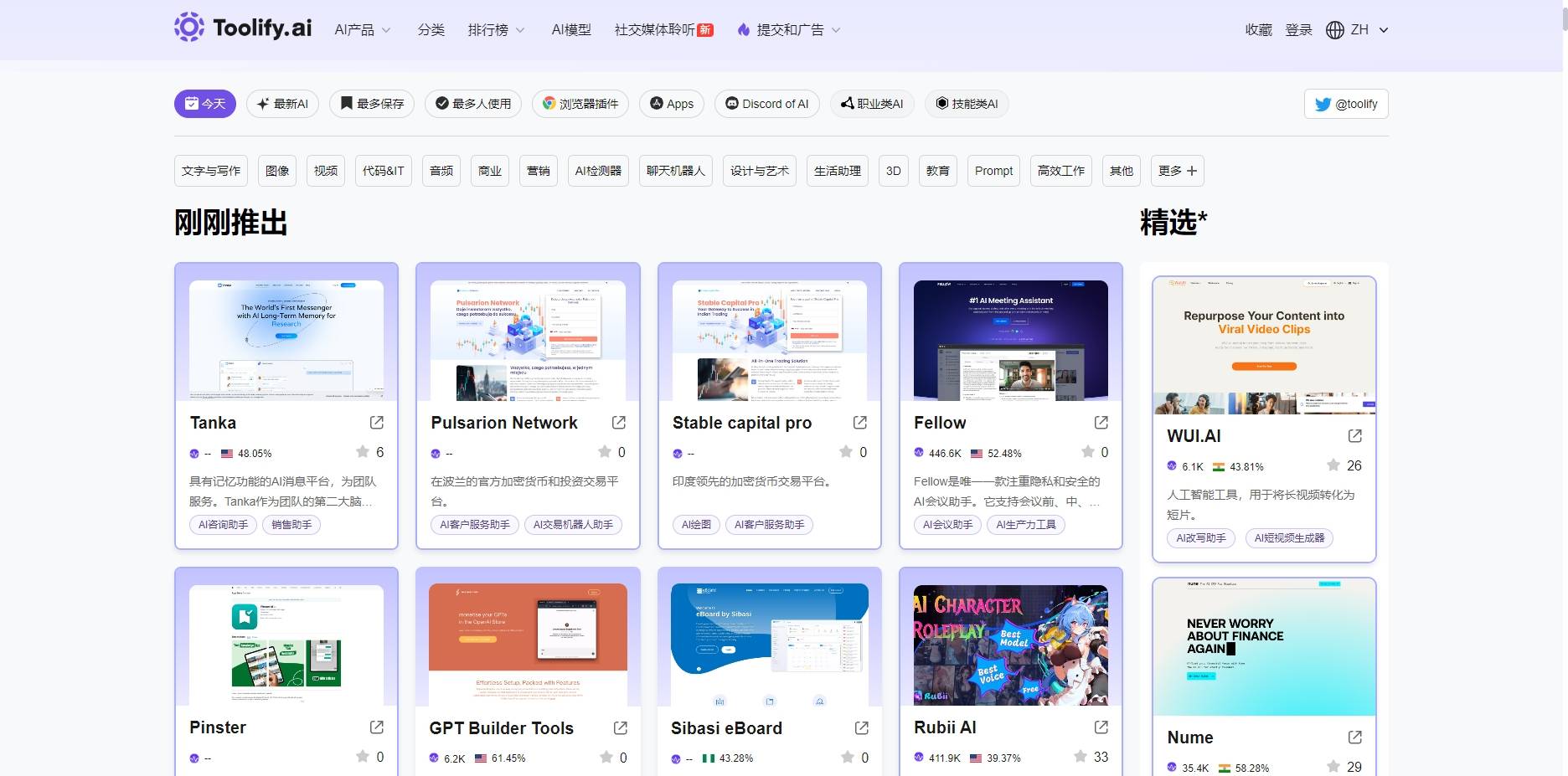Select the Apps filter tab
1568x776 pixels.
[672, 104]
